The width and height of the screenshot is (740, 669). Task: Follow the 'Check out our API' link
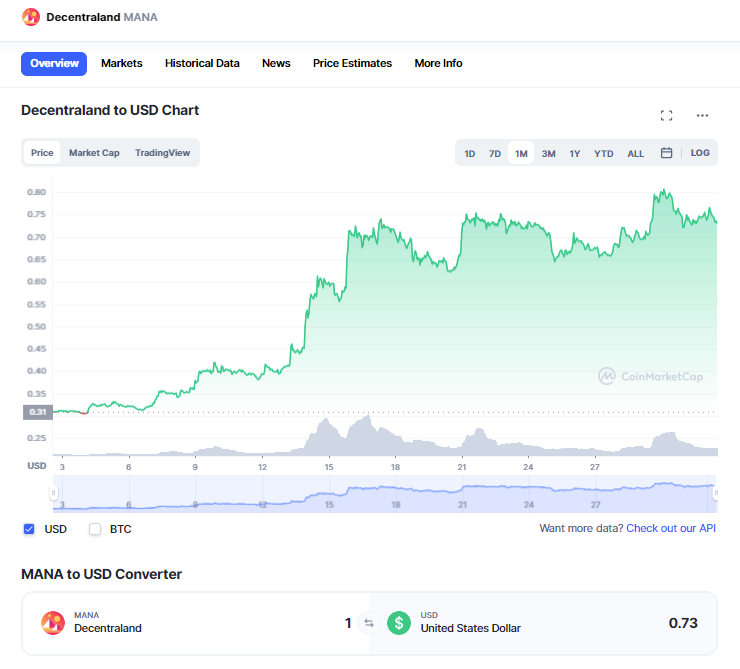click(x=671, y=528)
